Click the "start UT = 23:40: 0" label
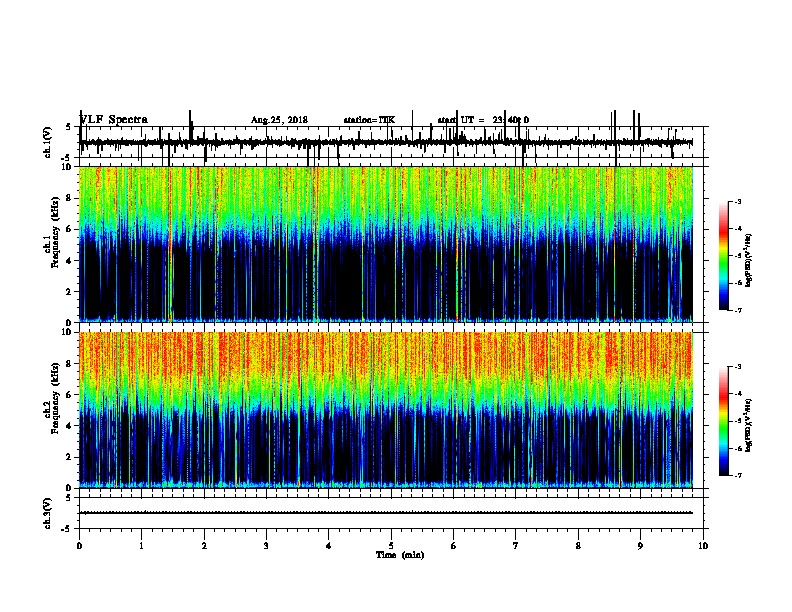This screenshot has height=612, width=792. [x=483, y=120]
